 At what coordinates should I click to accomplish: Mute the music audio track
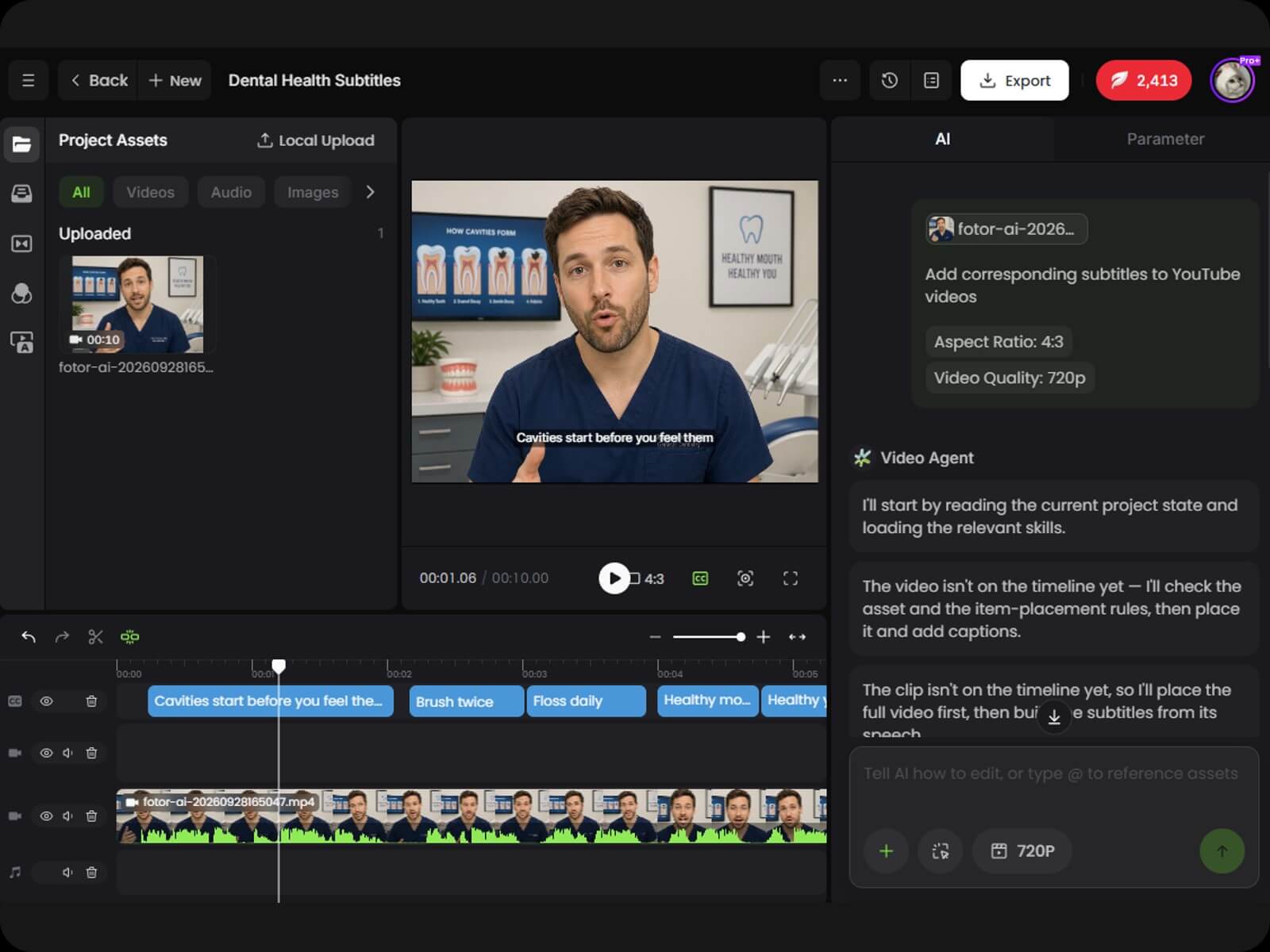(68, 873)
